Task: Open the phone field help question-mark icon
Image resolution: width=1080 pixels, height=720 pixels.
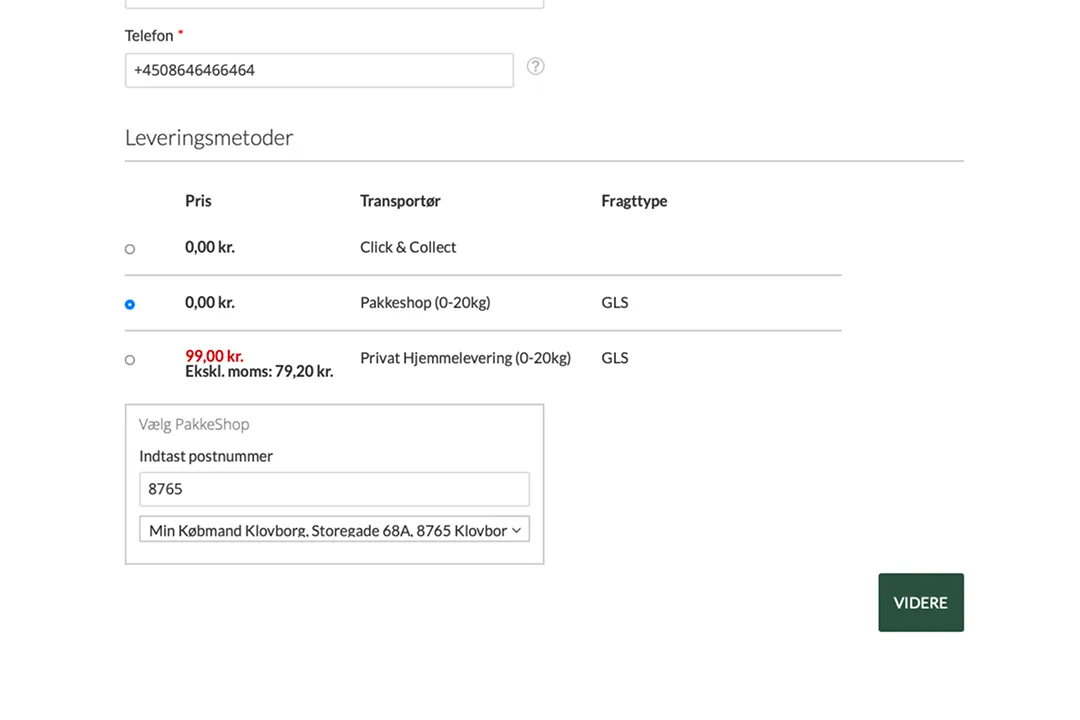Action: click(535, 66)
